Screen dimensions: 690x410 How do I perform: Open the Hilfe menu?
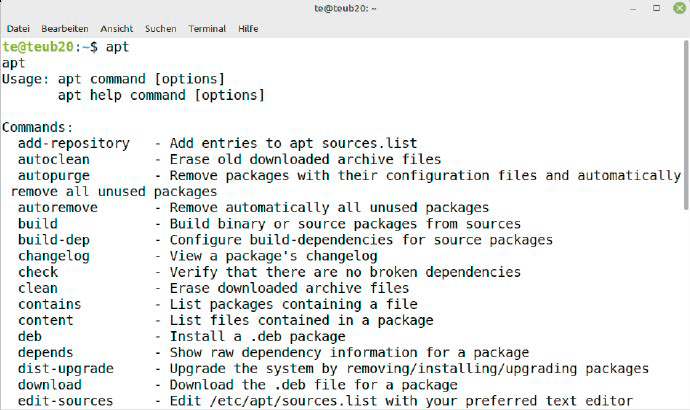point(249,29)
